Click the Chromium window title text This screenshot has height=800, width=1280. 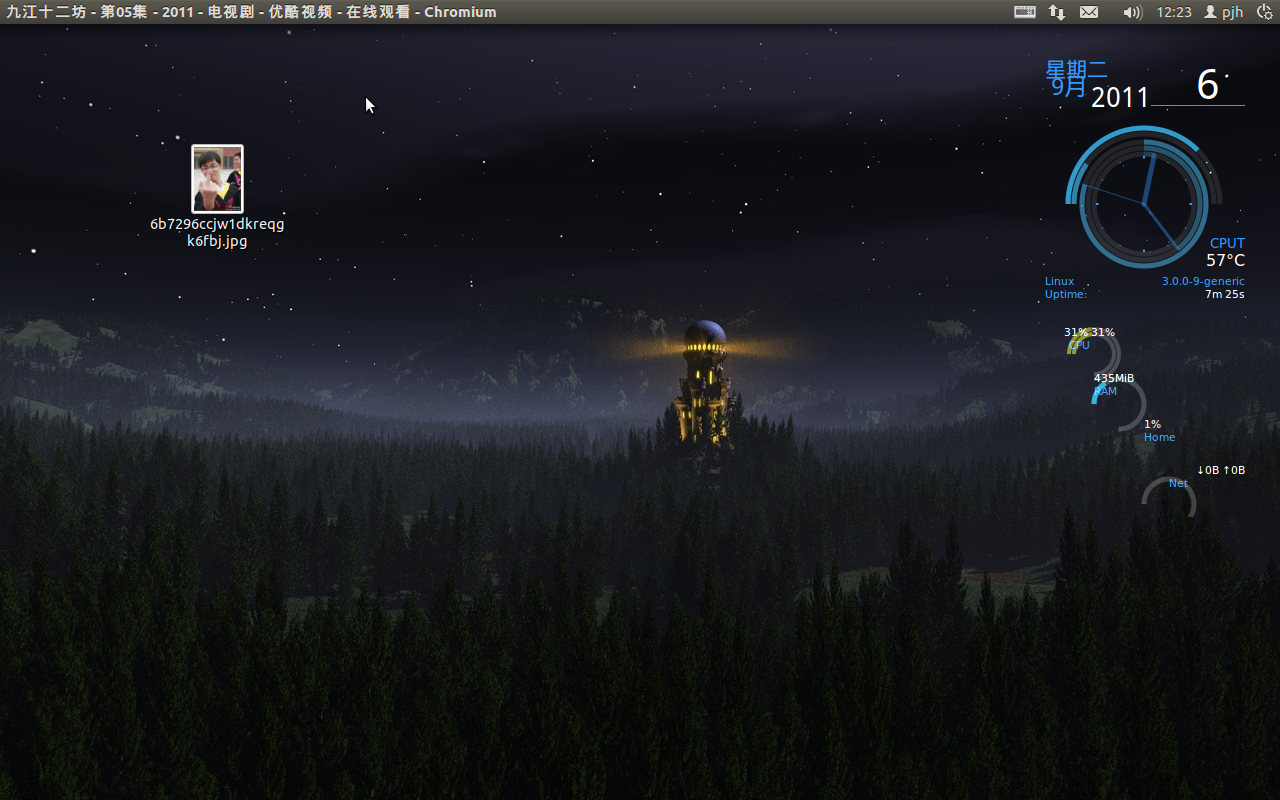click(x=251, y=12)
